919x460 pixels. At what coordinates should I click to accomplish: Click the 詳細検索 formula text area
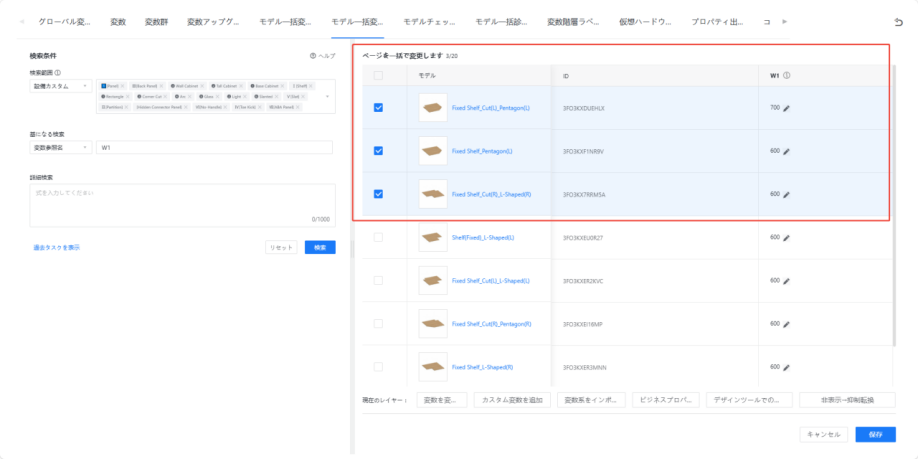point(183,206)
